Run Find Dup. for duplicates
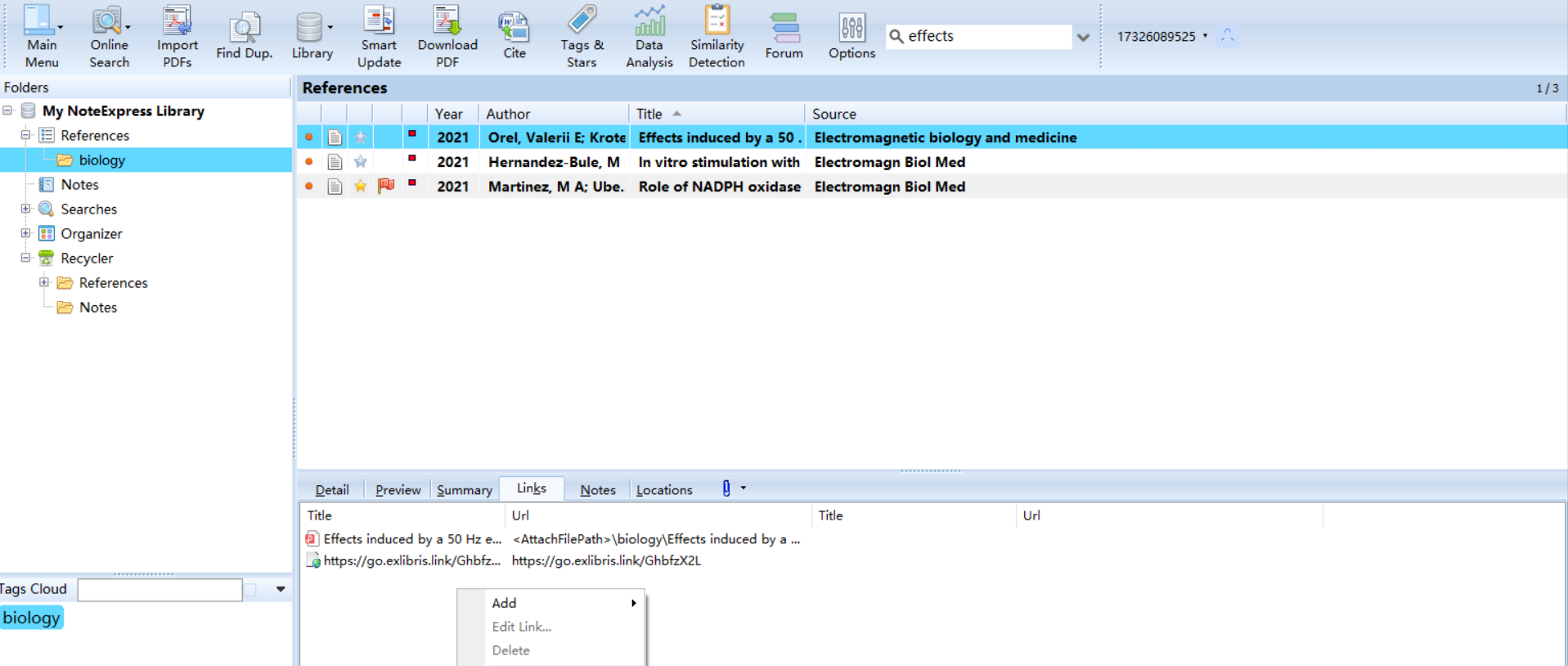Screen dimensions: 1568x666 coord(244,36)
